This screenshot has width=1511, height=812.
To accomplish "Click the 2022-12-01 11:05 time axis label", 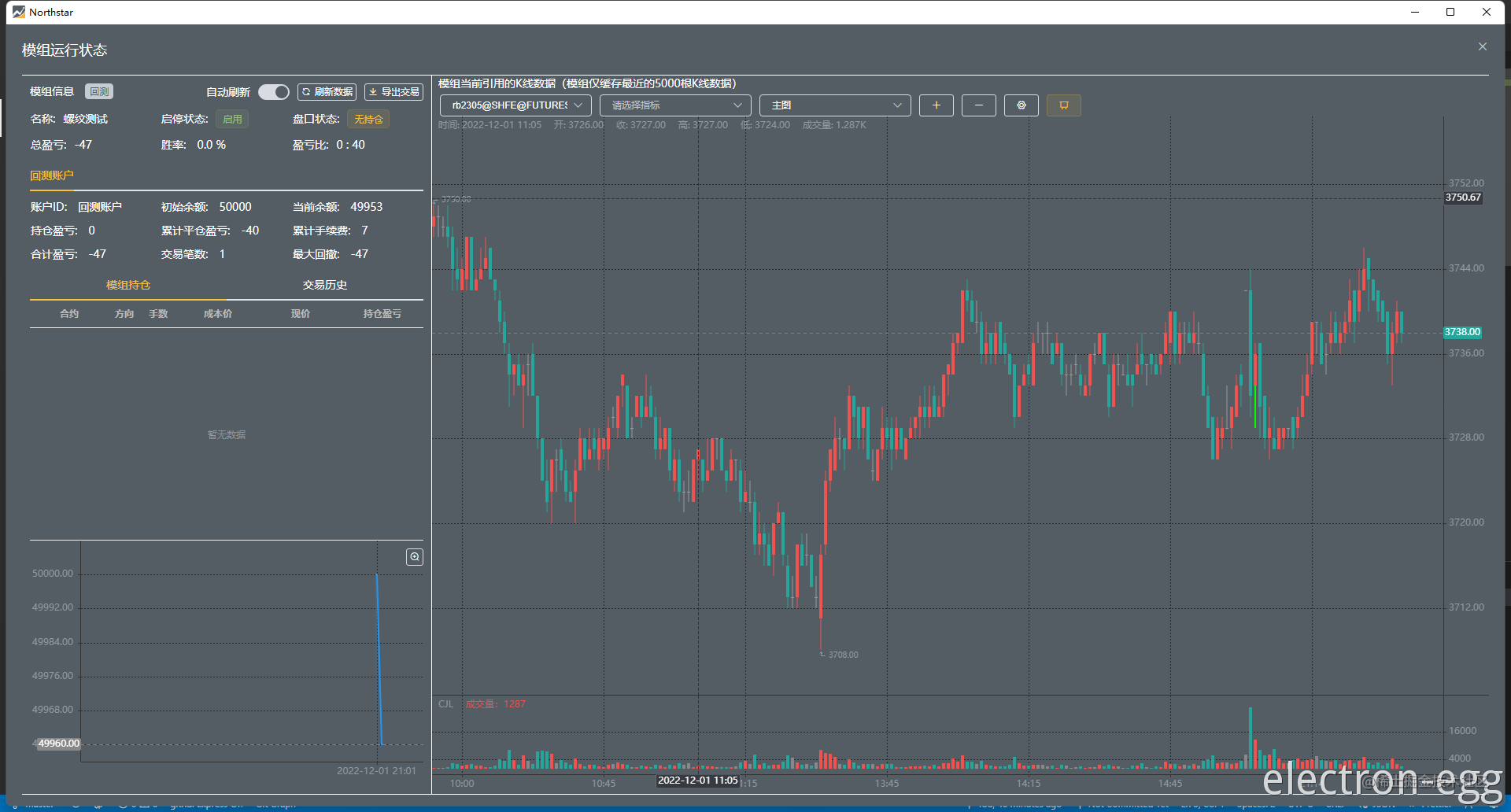I will click(x=698, y=781).
